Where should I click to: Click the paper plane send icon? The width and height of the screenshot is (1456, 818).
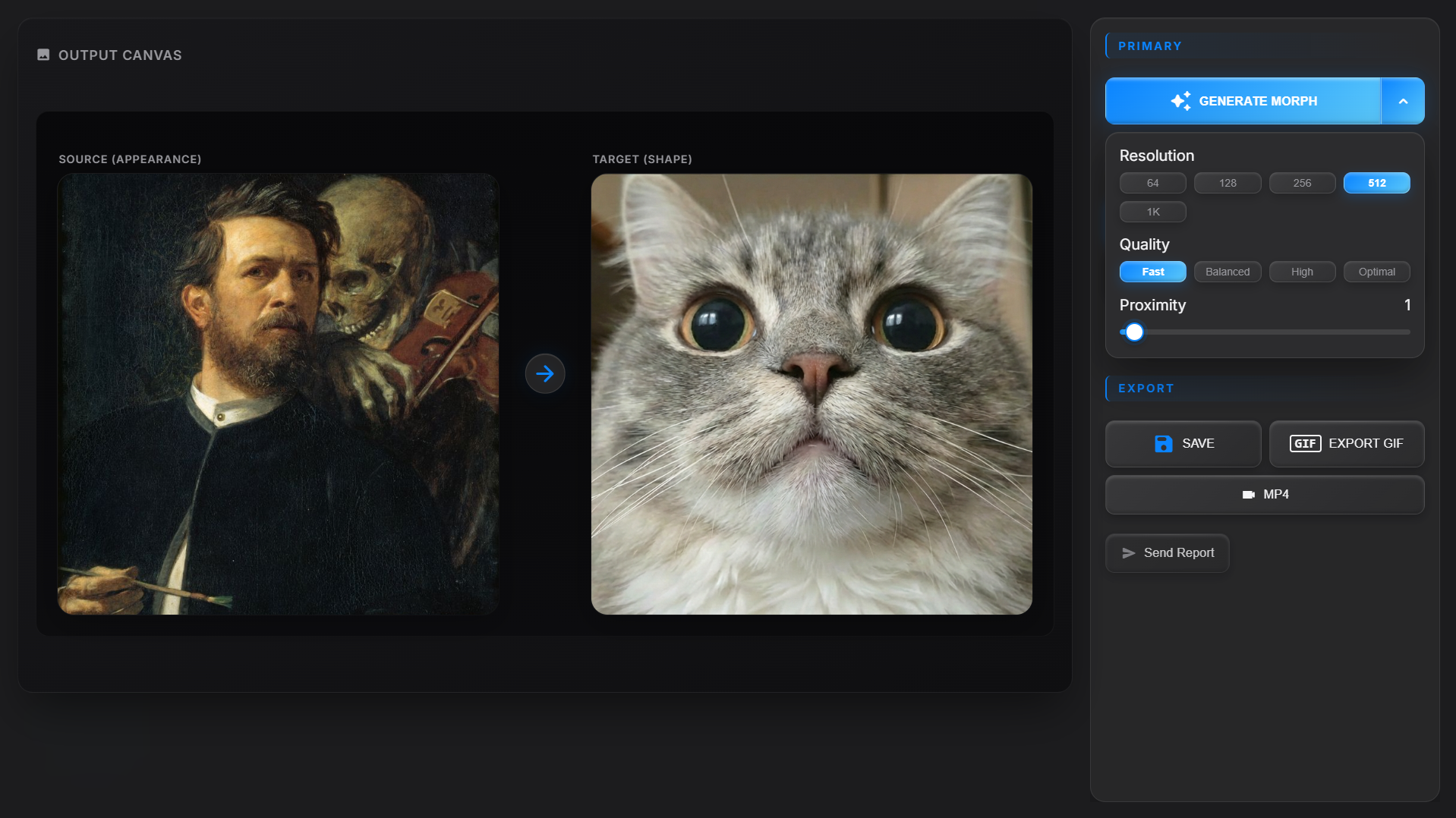1129,553
